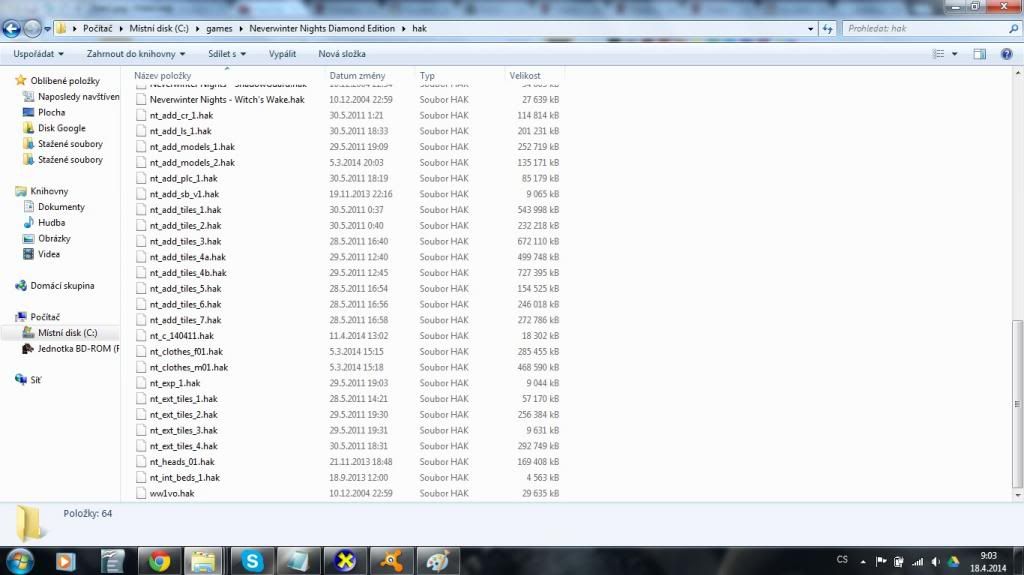Select Dokumenty library in the sidebar
The height and width of the screenshot is (575, 1024).
click(61, 206)
